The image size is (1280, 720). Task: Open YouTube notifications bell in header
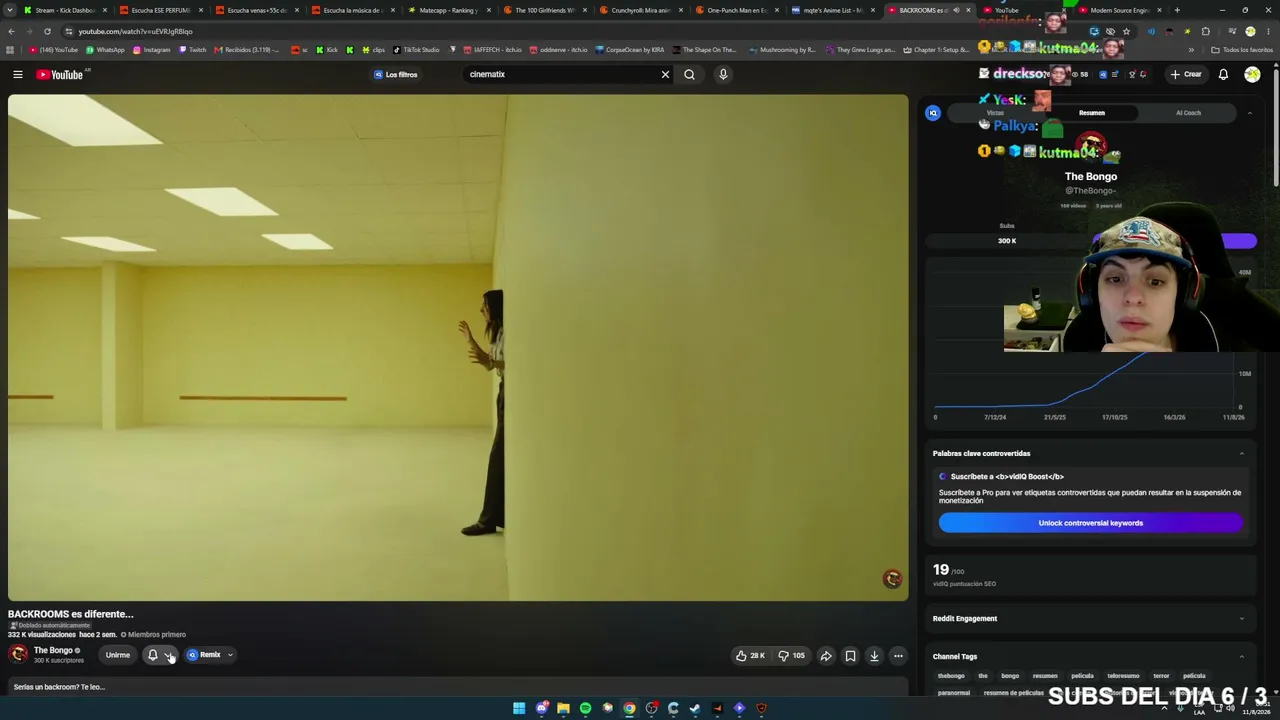coord(1223,74)
